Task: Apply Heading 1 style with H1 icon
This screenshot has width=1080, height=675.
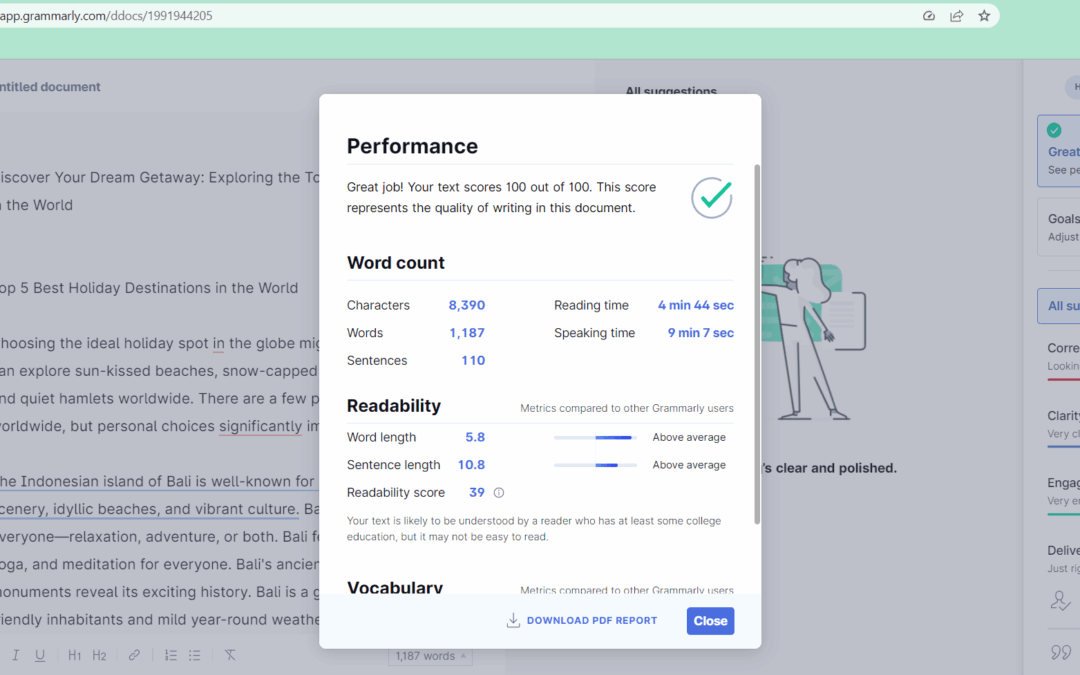Action: tap(75, 656)
